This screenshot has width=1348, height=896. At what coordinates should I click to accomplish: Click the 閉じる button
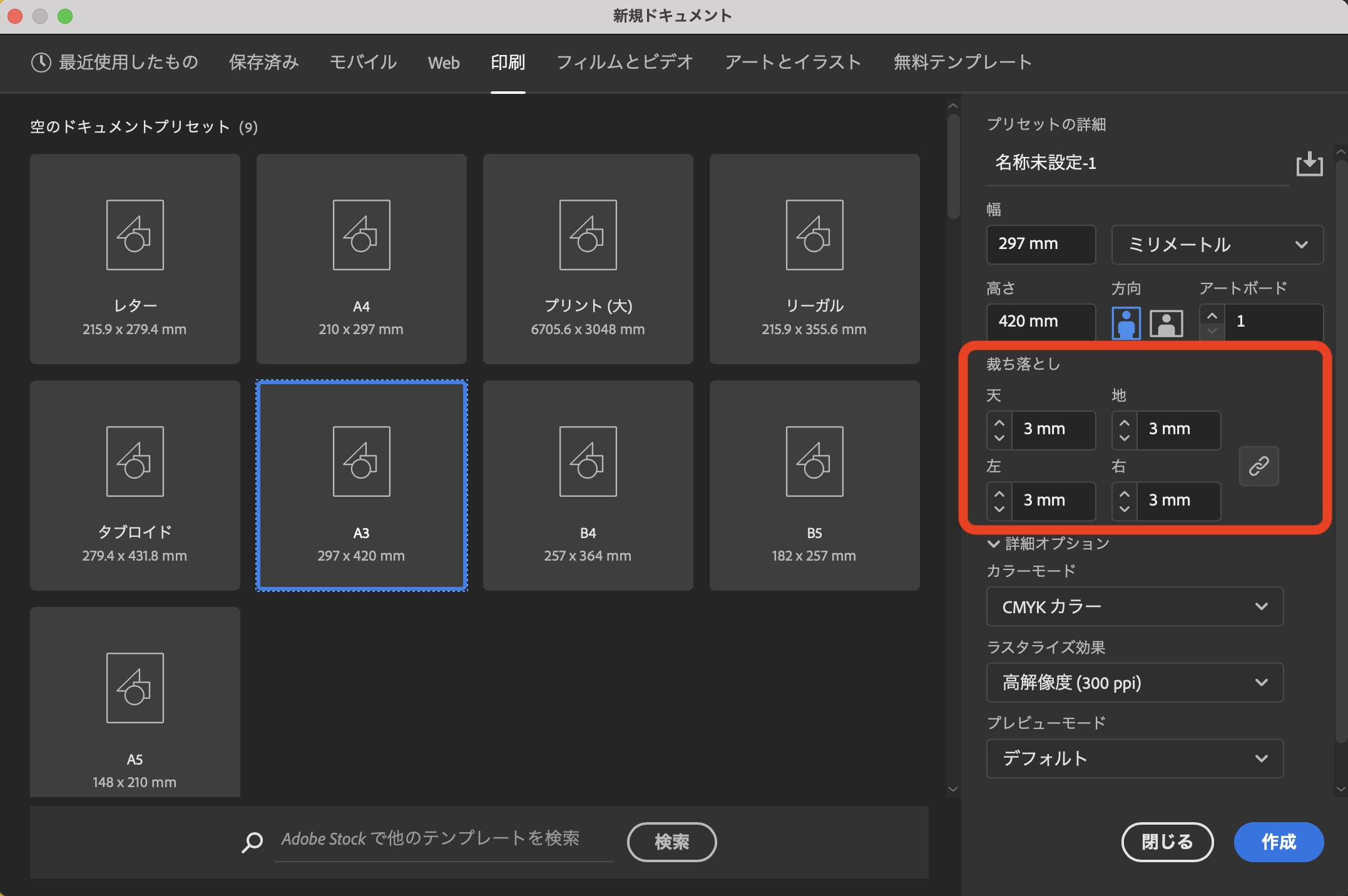pos(1167,842)
